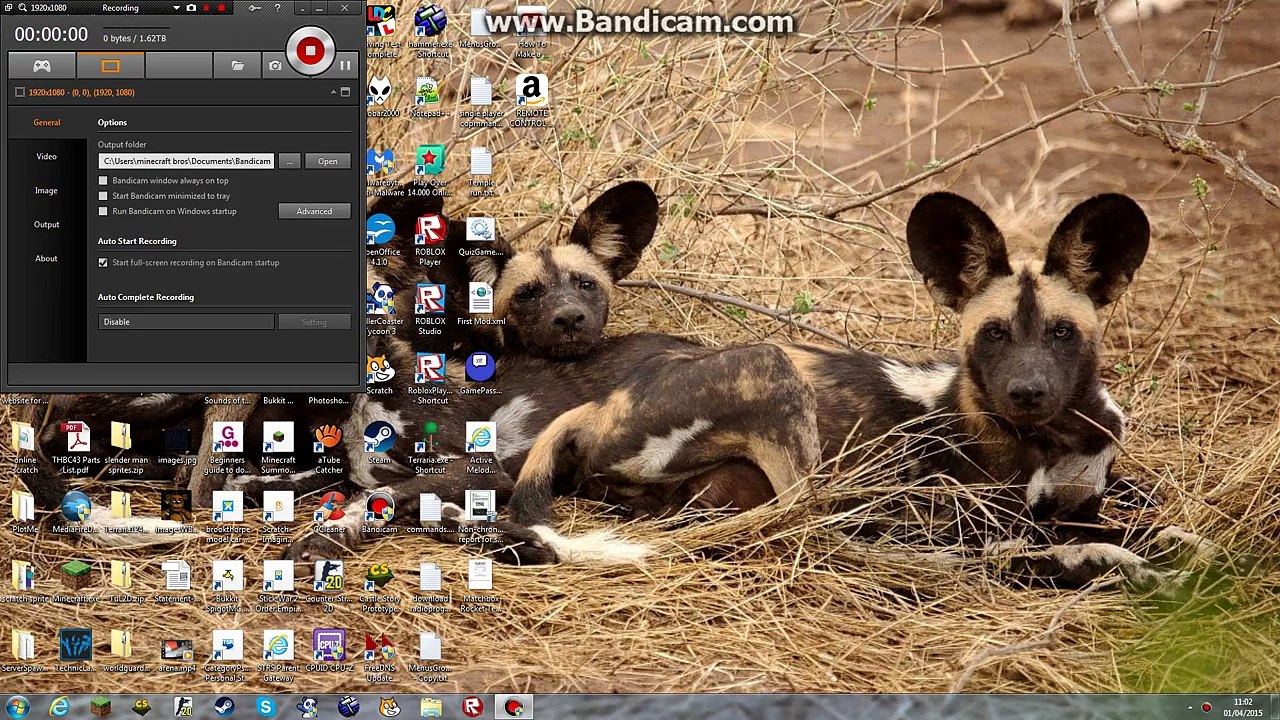
Task: Click the Setting button for auto complete
Action: click(314, 322)
